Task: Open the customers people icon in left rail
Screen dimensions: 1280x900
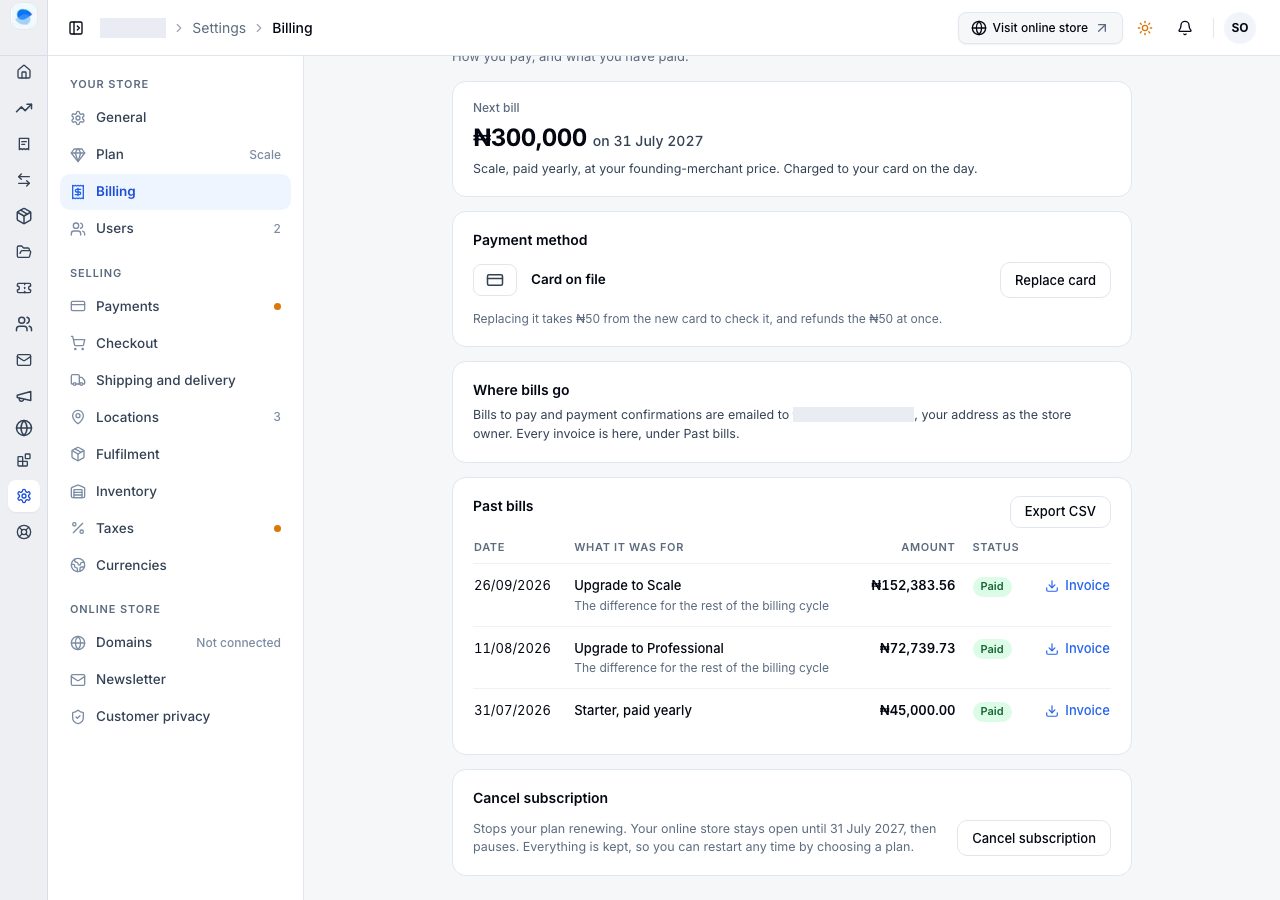Action: tap(24, 324)
